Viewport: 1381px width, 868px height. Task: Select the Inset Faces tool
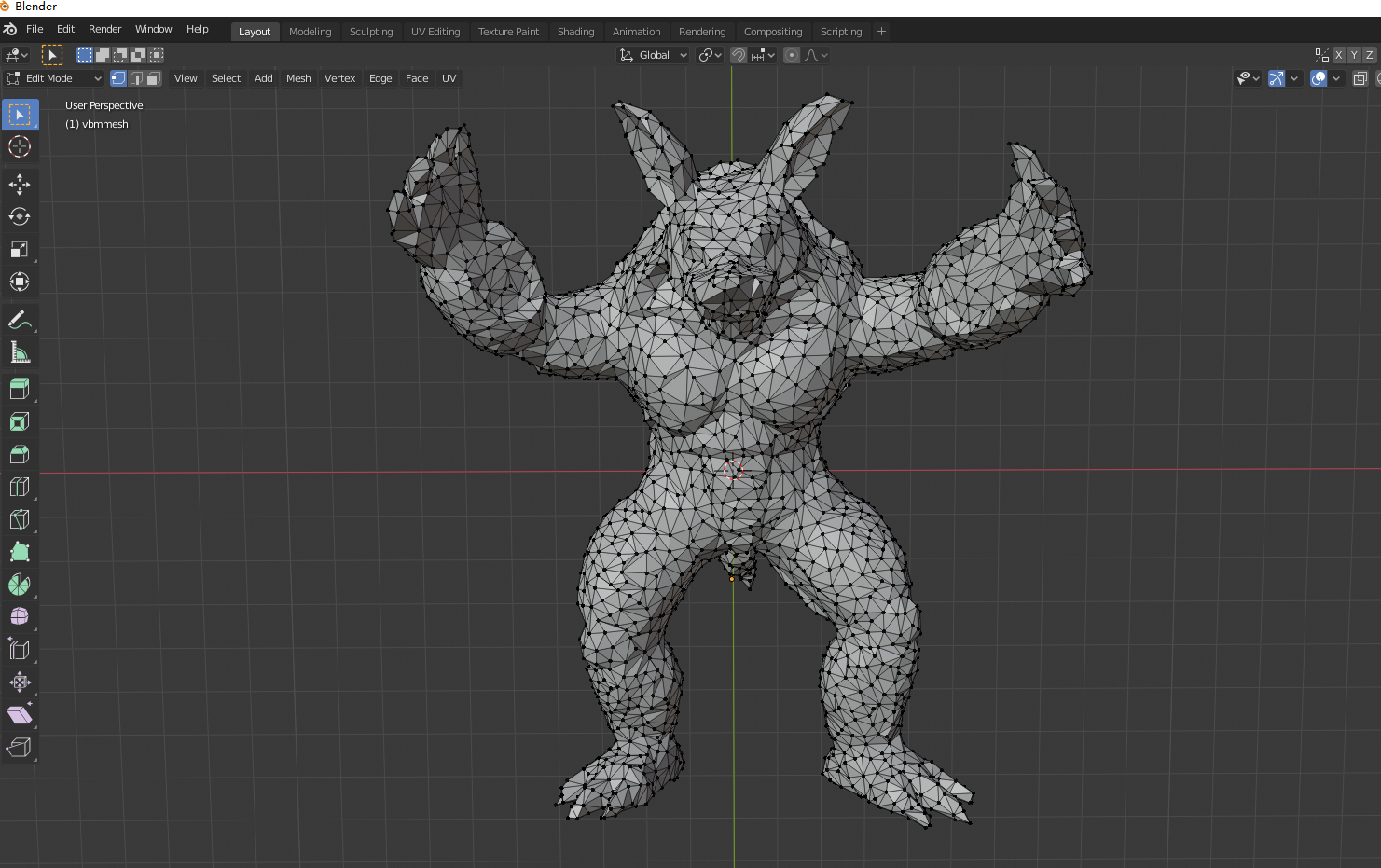[20, 421]
